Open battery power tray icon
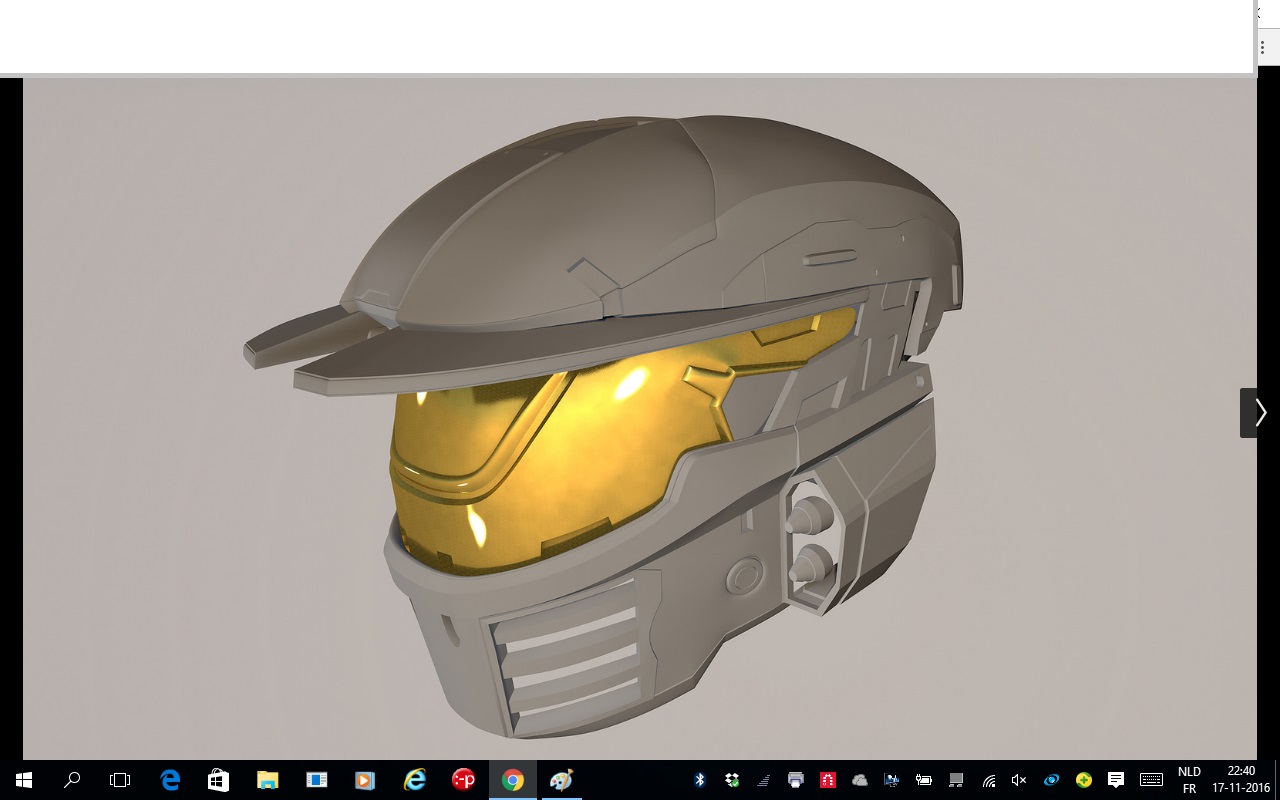The width and height of the screenshot is (1280, 800). 924,780
